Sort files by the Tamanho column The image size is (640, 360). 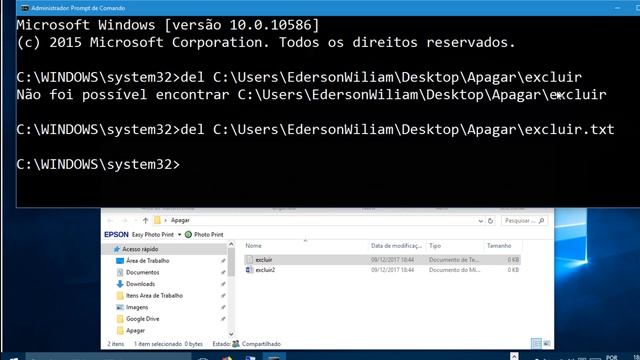click(x=499, y=246)
